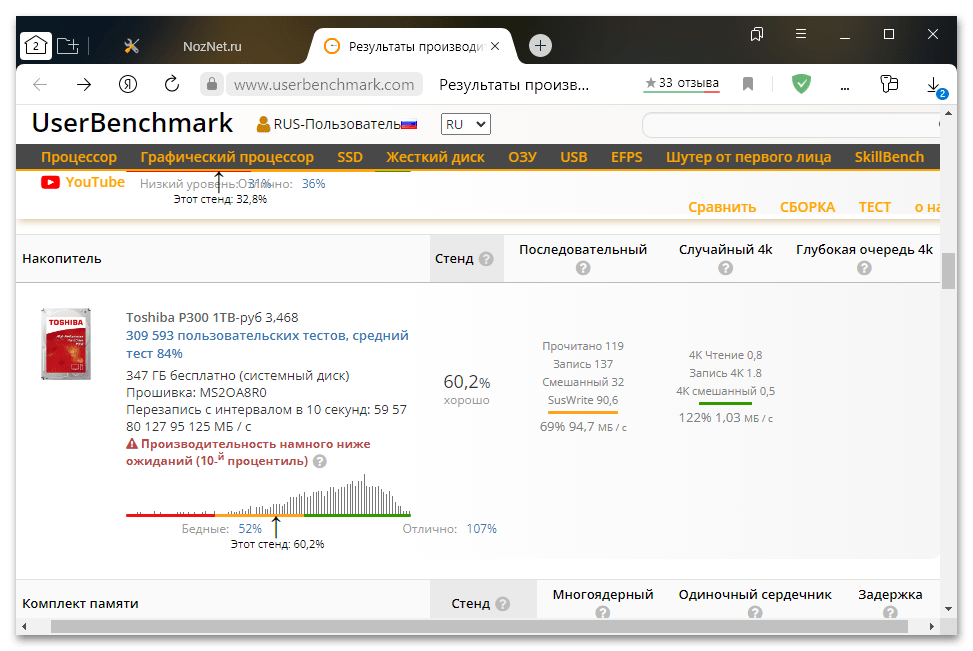This screenshot has width=973, height=651.
Task: Open new tab group icon
Action: pos(68,46)
